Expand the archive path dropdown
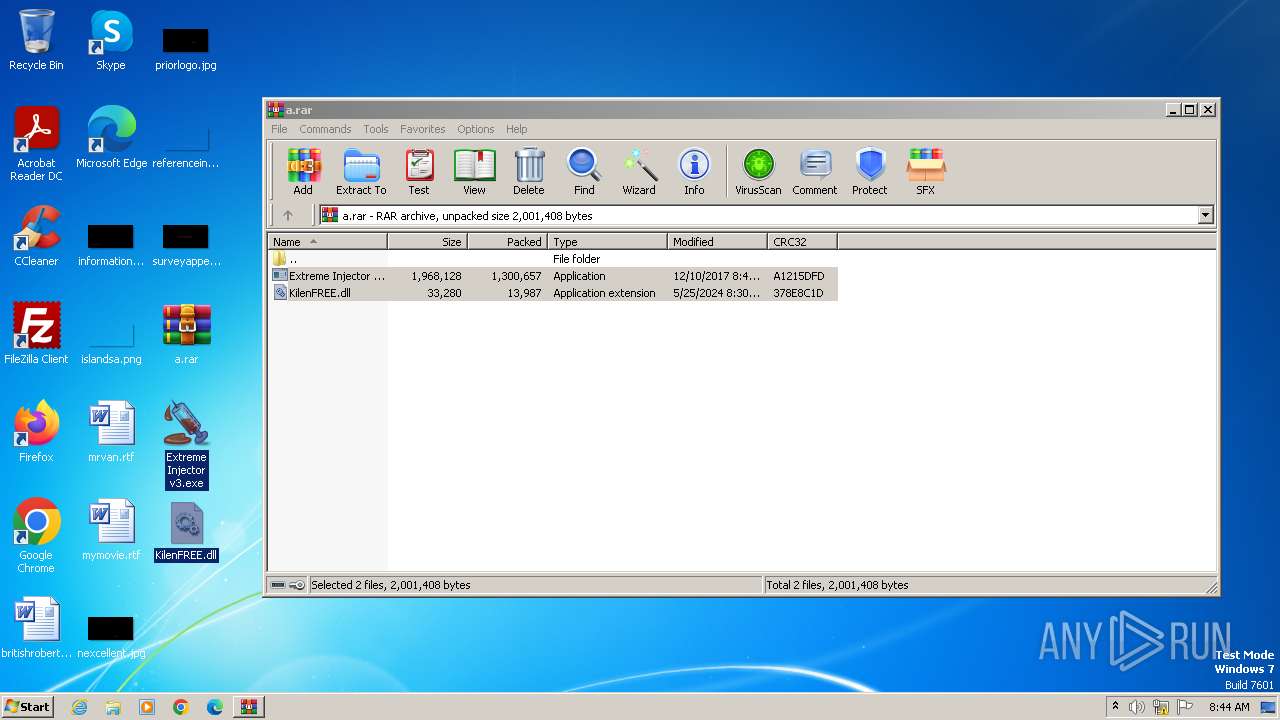 1205,215
